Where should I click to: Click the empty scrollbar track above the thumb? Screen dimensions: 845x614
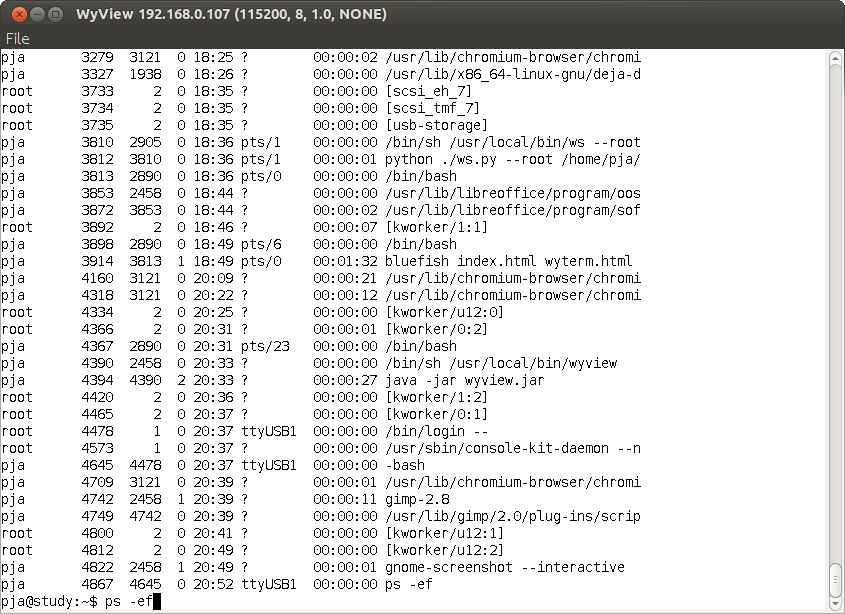coord(836,300)
